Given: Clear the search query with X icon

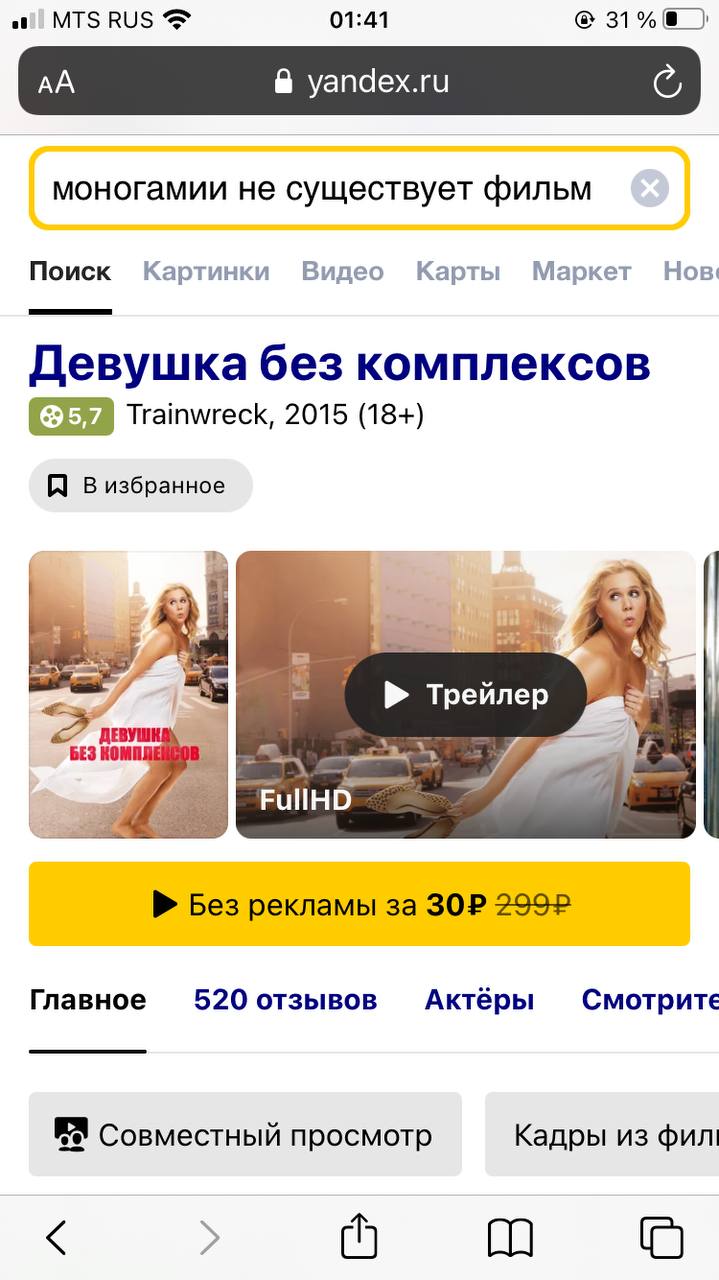Looking at the screenshot, I should pos(649,188).
